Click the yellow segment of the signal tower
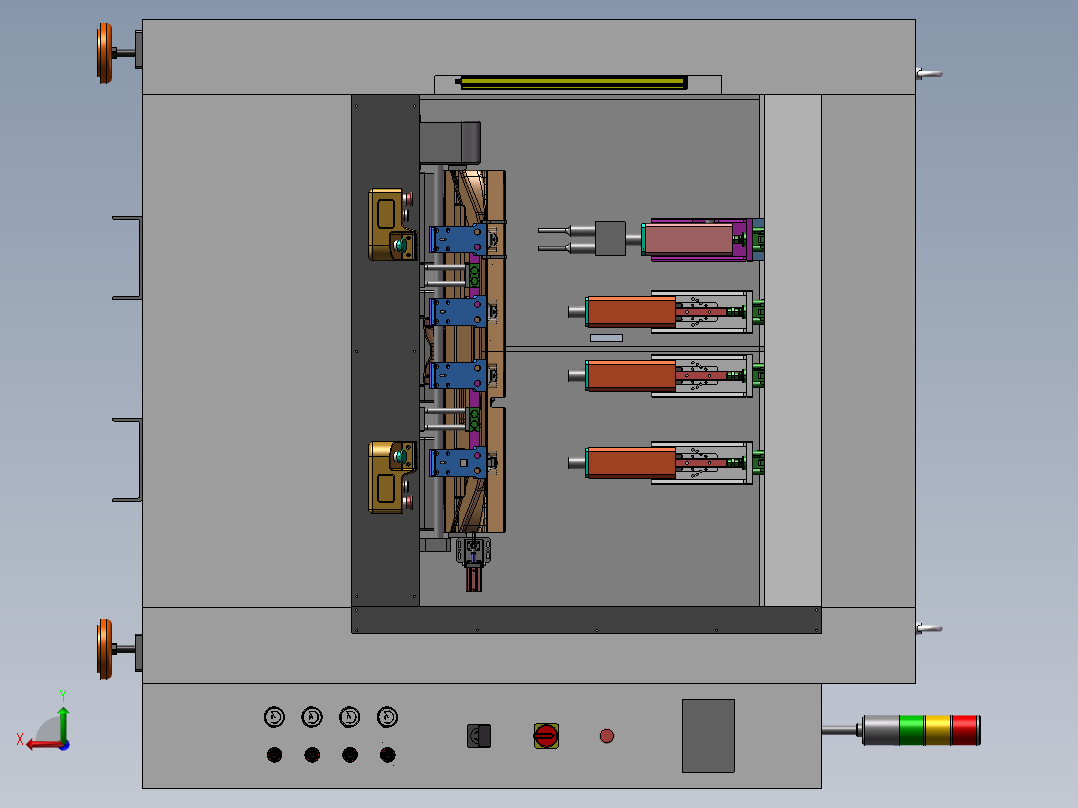The width and height of the screenshot is (1078, 808). tap(938, 730)
